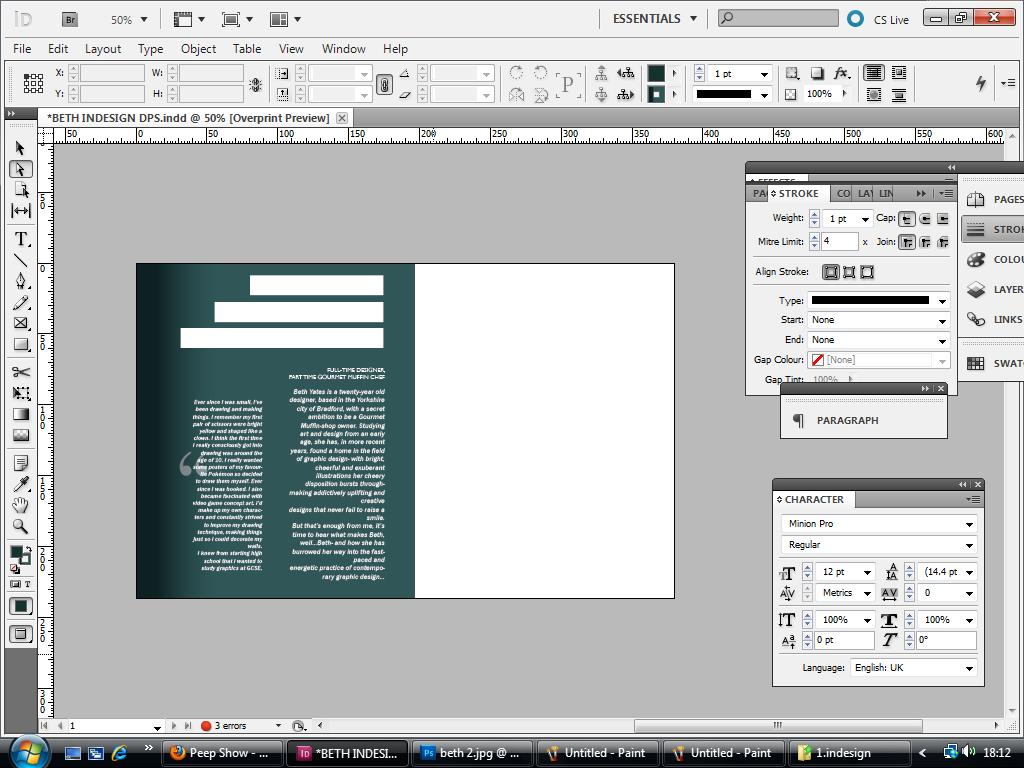Open the Minion Pro font family dropdown
Image resolution: width=1024 pixels, height=768 pixels.
[x=967, y=523]
